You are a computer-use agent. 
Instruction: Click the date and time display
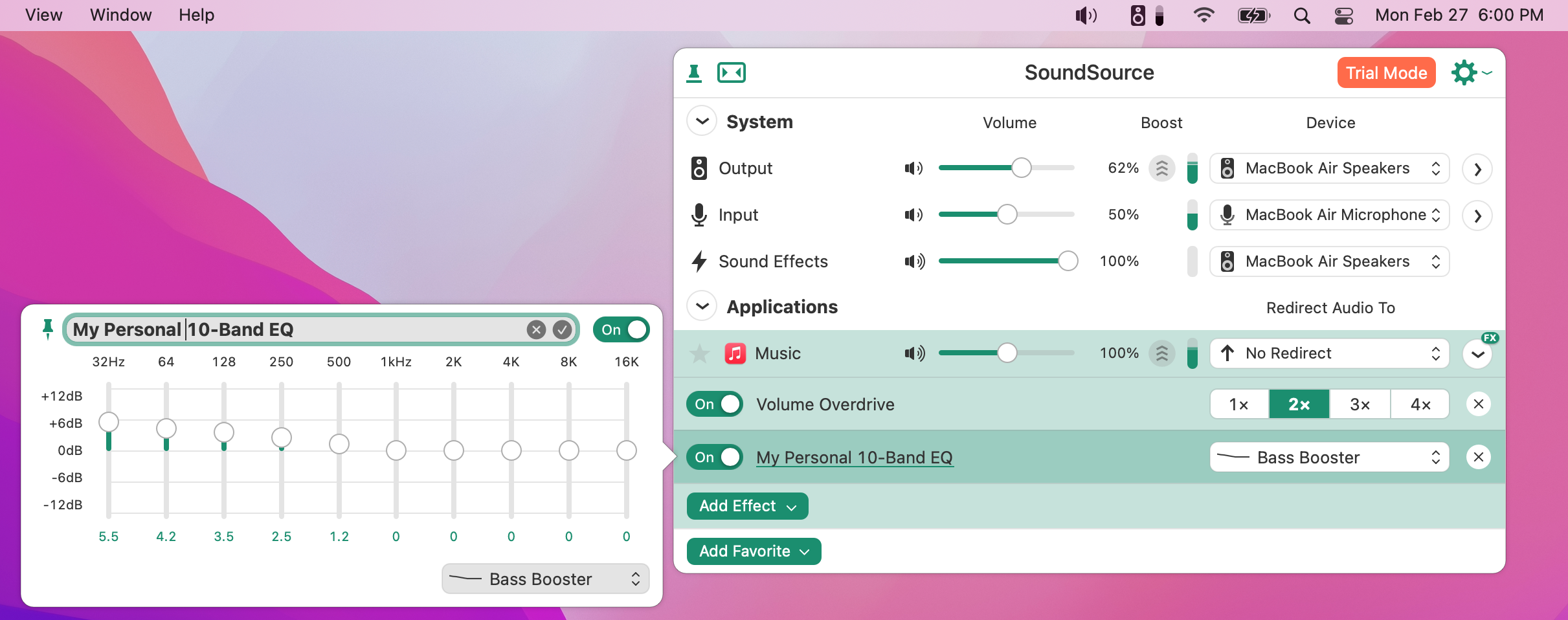1459,15
